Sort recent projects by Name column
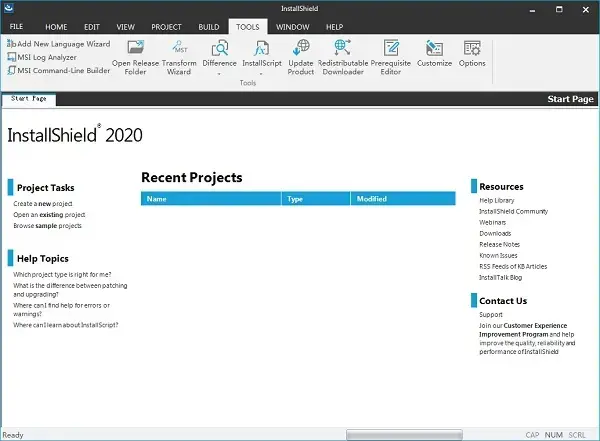 pos(211,199)
